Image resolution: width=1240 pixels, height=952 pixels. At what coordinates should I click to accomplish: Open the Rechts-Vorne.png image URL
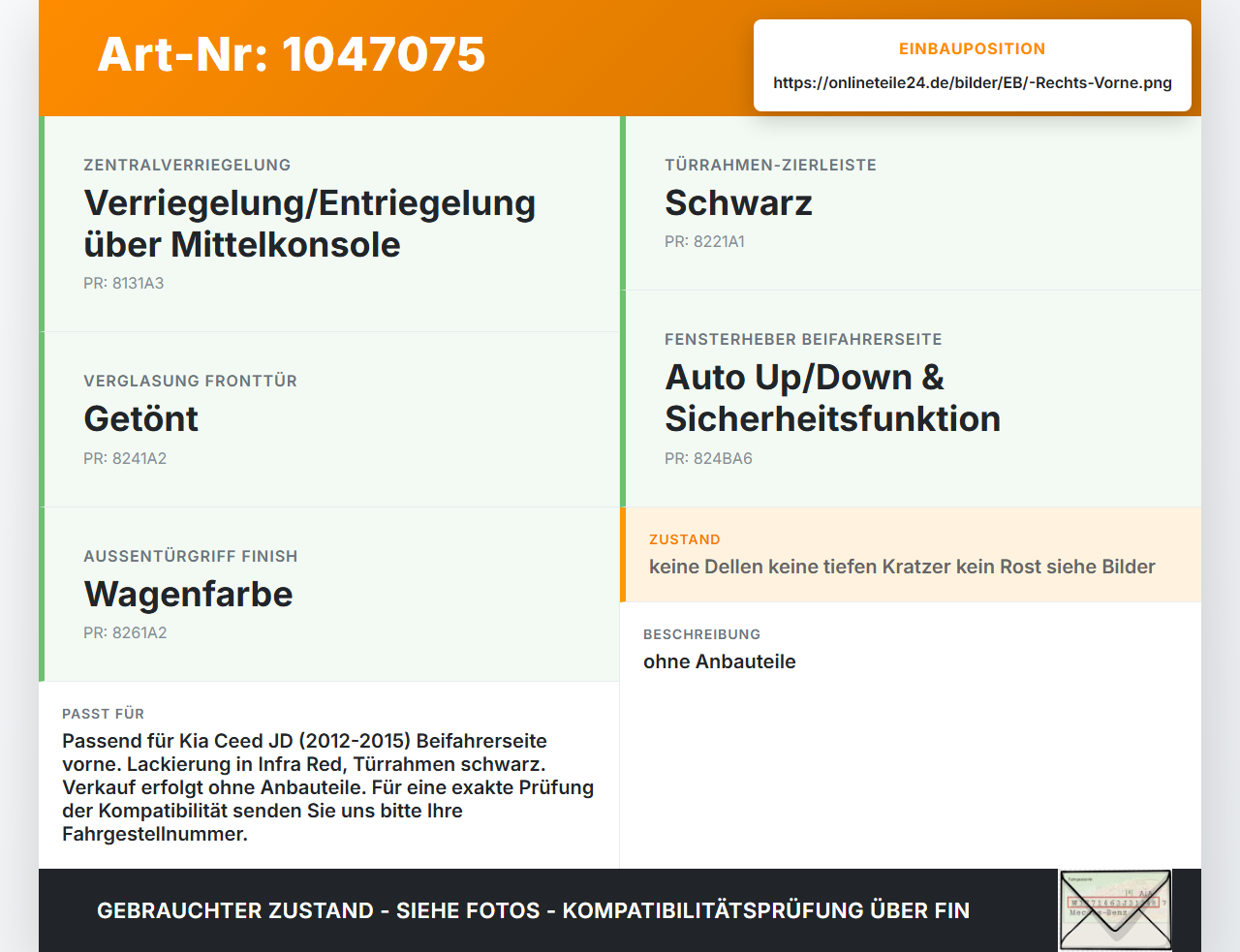click(973, 82)
